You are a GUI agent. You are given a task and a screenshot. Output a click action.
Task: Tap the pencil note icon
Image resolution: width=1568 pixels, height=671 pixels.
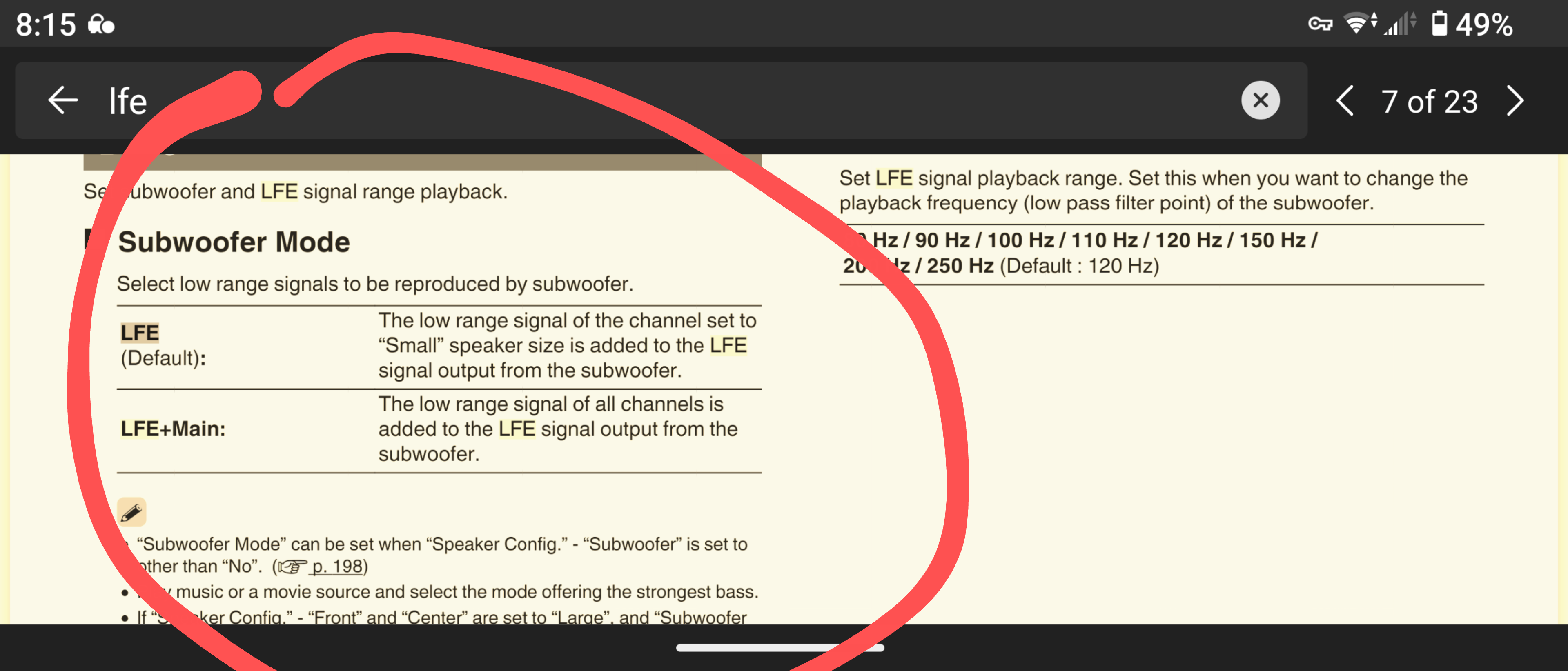[131, 512]
